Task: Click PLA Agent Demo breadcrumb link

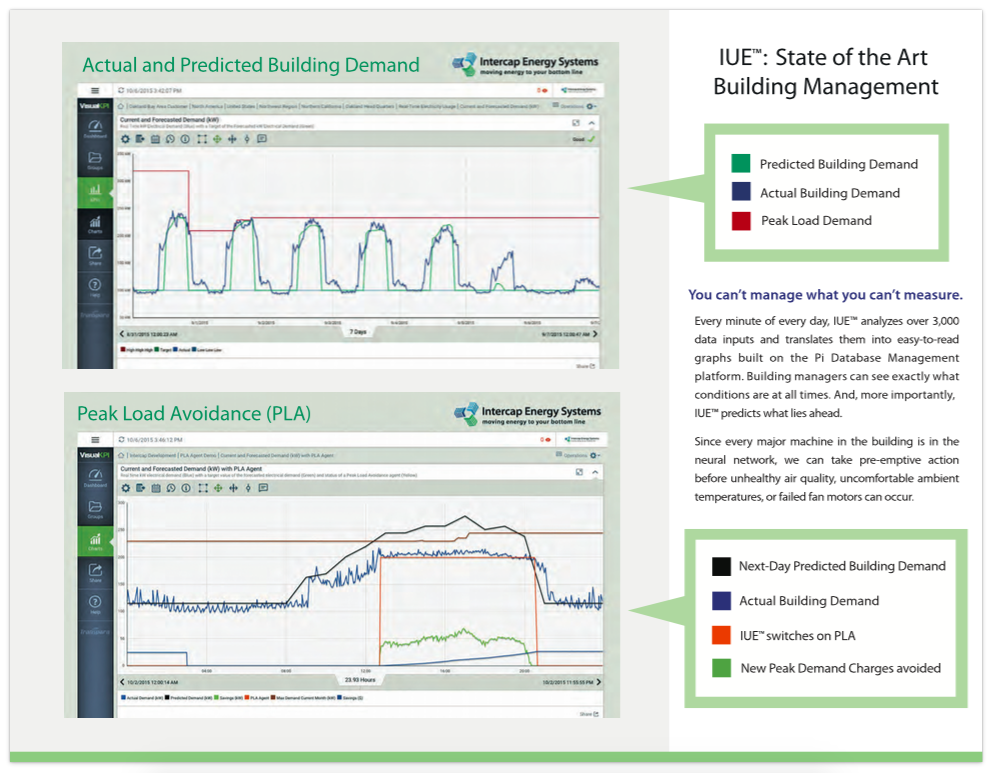Action: (x=198, y=455)
